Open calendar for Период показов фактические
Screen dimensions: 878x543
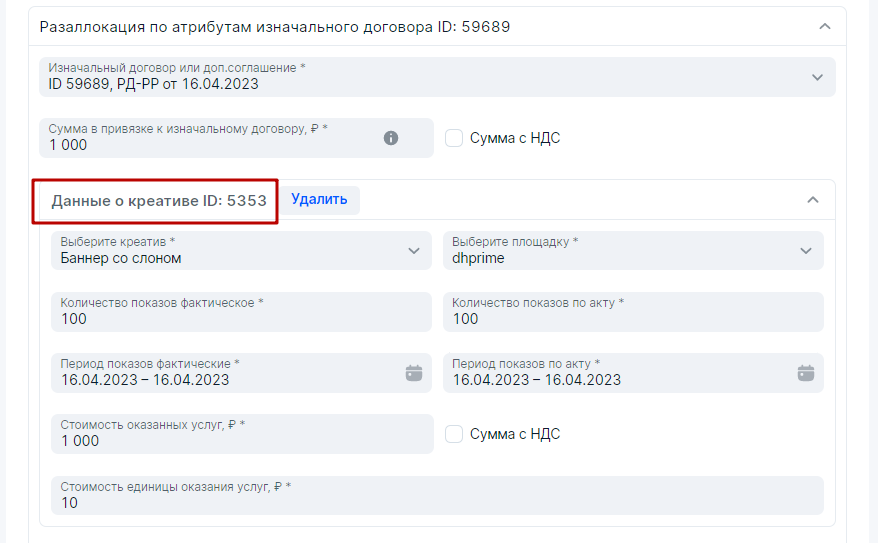point(414,373)
